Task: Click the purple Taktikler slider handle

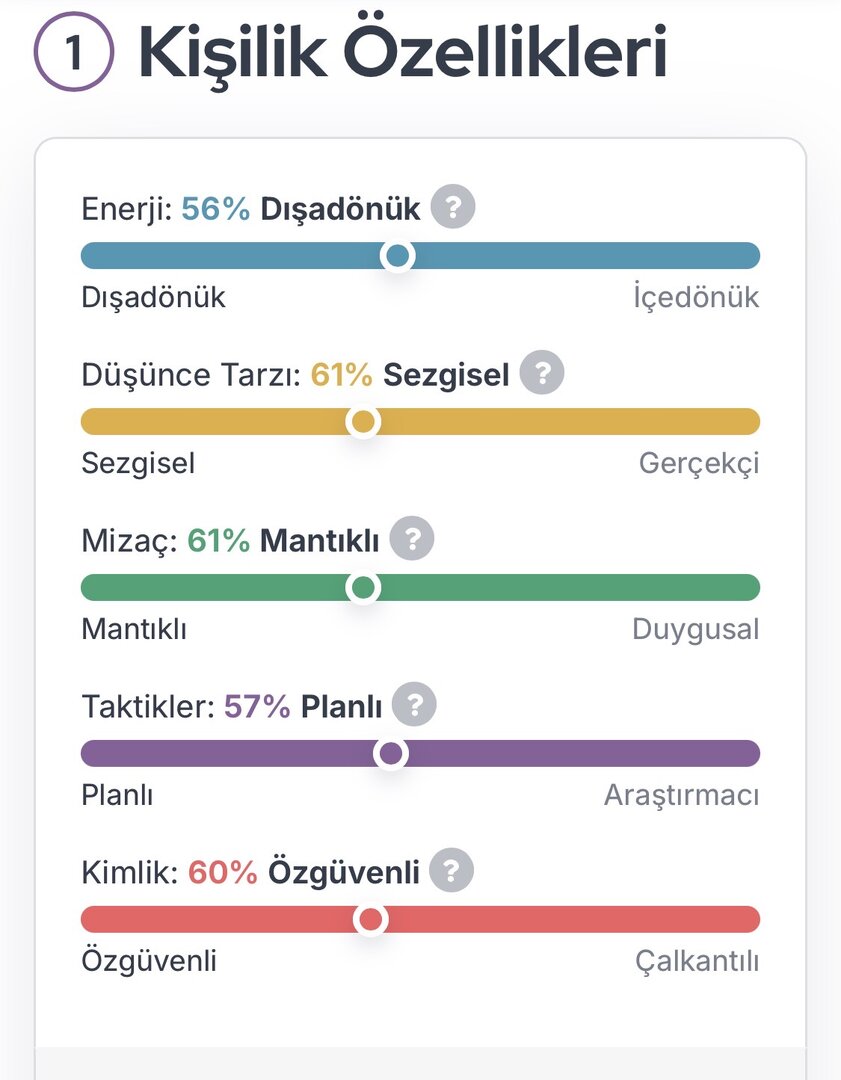Action: pyautogui.click(x=391, y=753)
